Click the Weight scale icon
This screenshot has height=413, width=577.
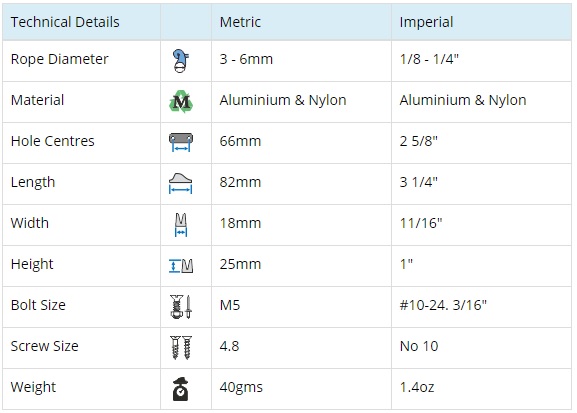(181, 389)
